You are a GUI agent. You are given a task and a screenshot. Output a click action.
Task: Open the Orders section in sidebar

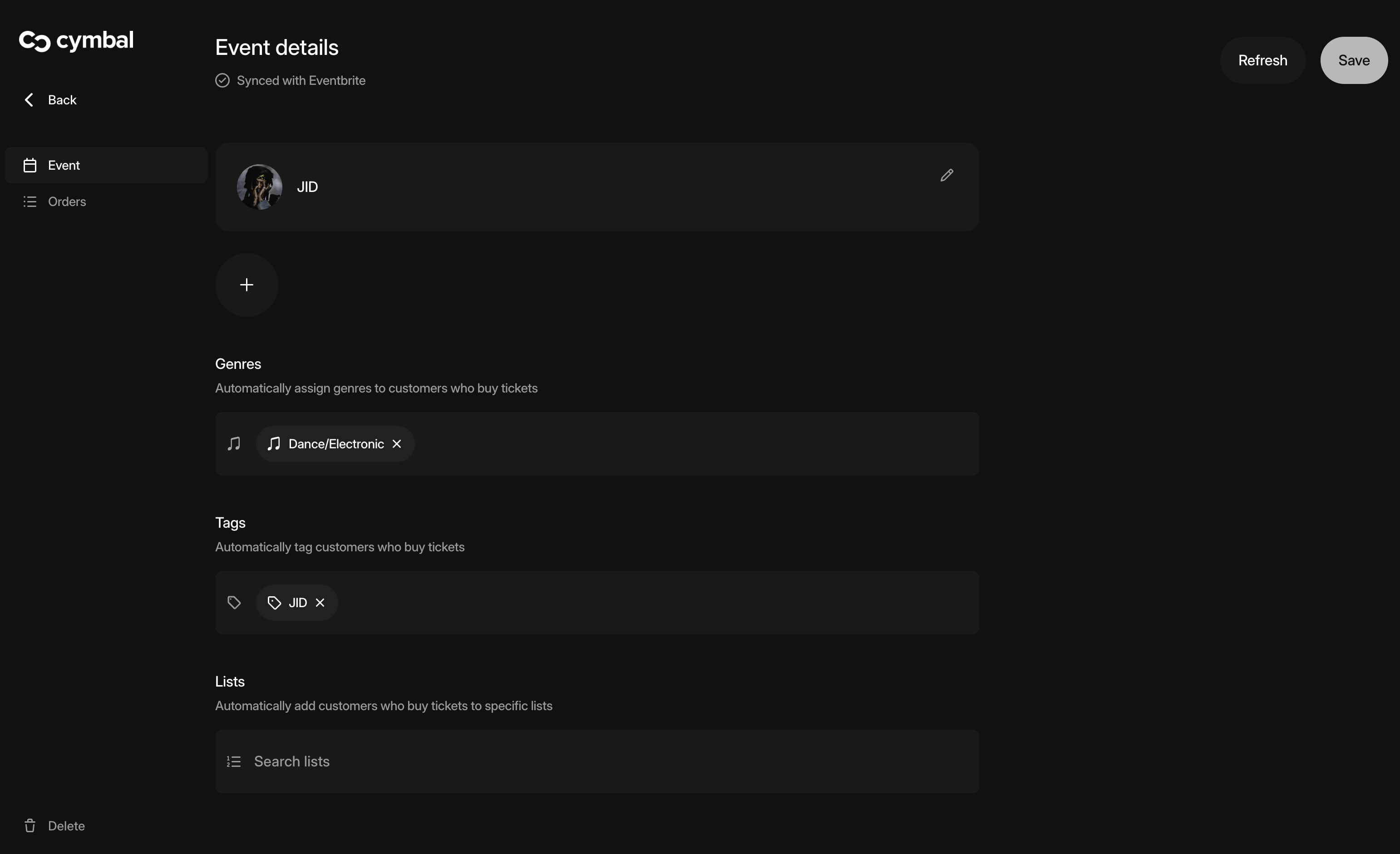pyautogui.click(x=67, y=201)
